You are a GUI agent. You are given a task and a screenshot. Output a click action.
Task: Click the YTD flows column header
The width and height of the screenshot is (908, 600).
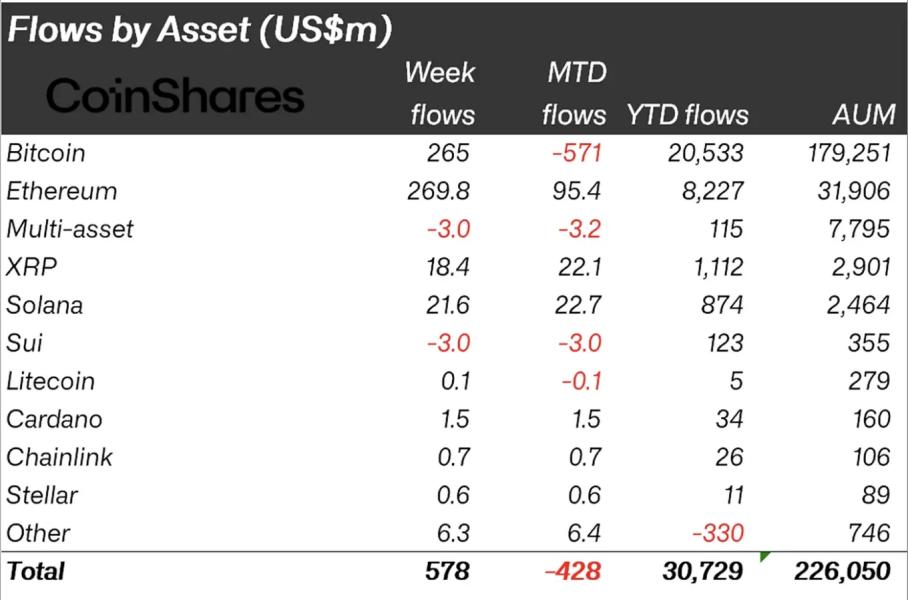click(x=687, y=115)
